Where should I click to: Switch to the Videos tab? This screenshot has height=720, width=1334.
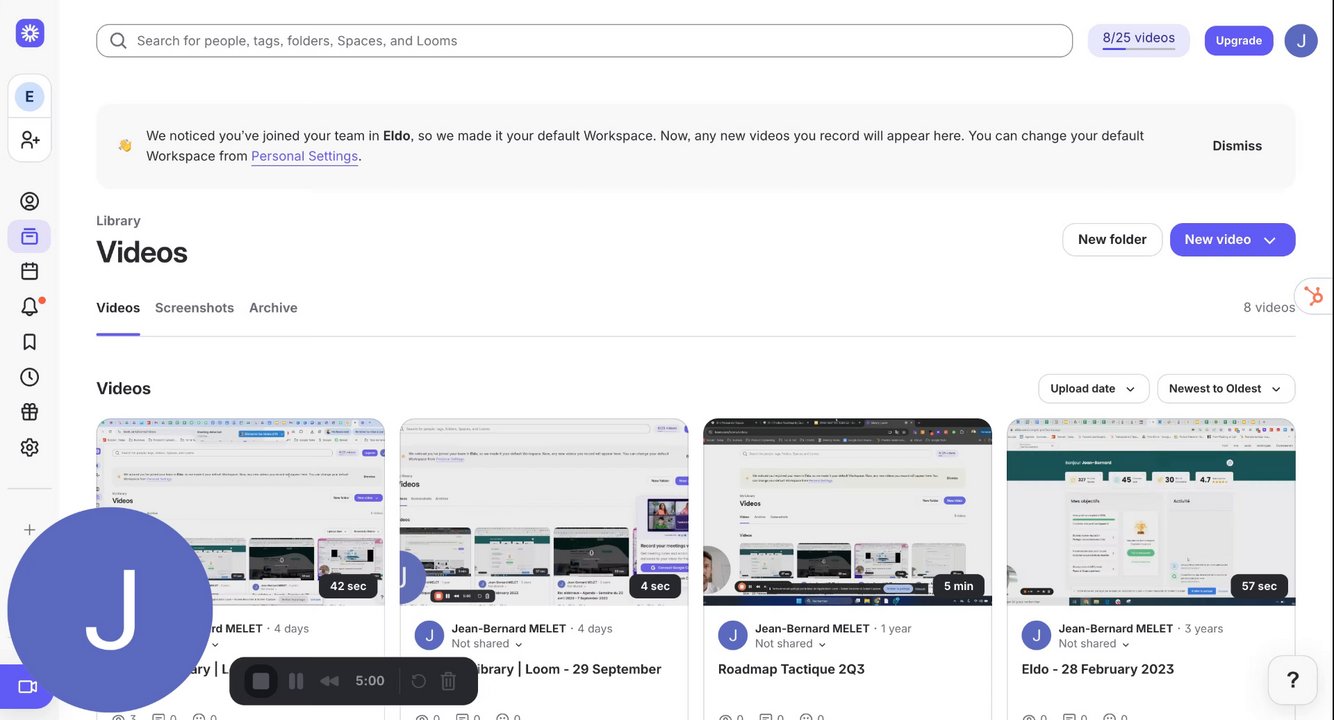tap(118, 308)
